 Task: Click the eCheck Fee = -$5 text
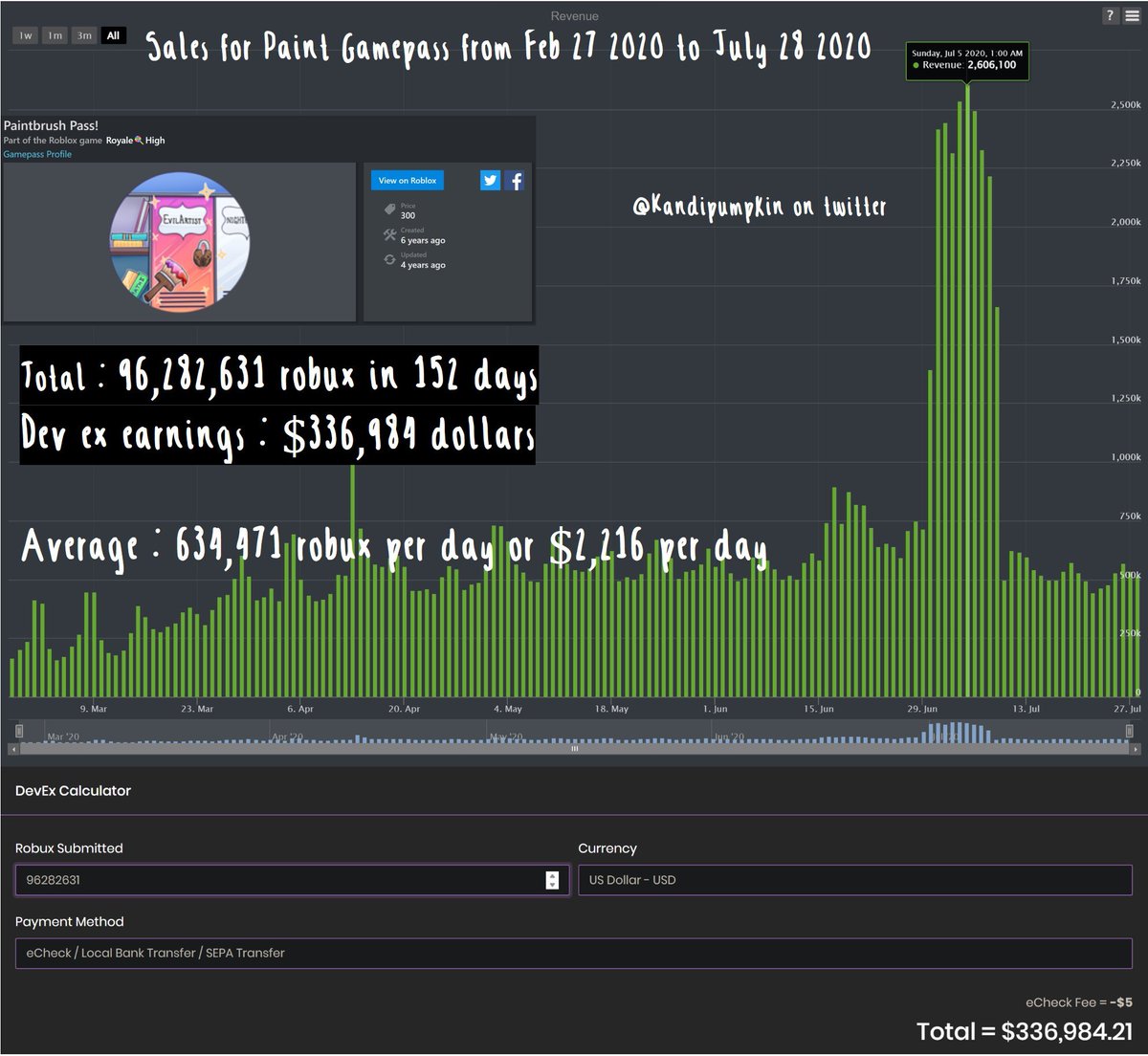[1079, 1002]
